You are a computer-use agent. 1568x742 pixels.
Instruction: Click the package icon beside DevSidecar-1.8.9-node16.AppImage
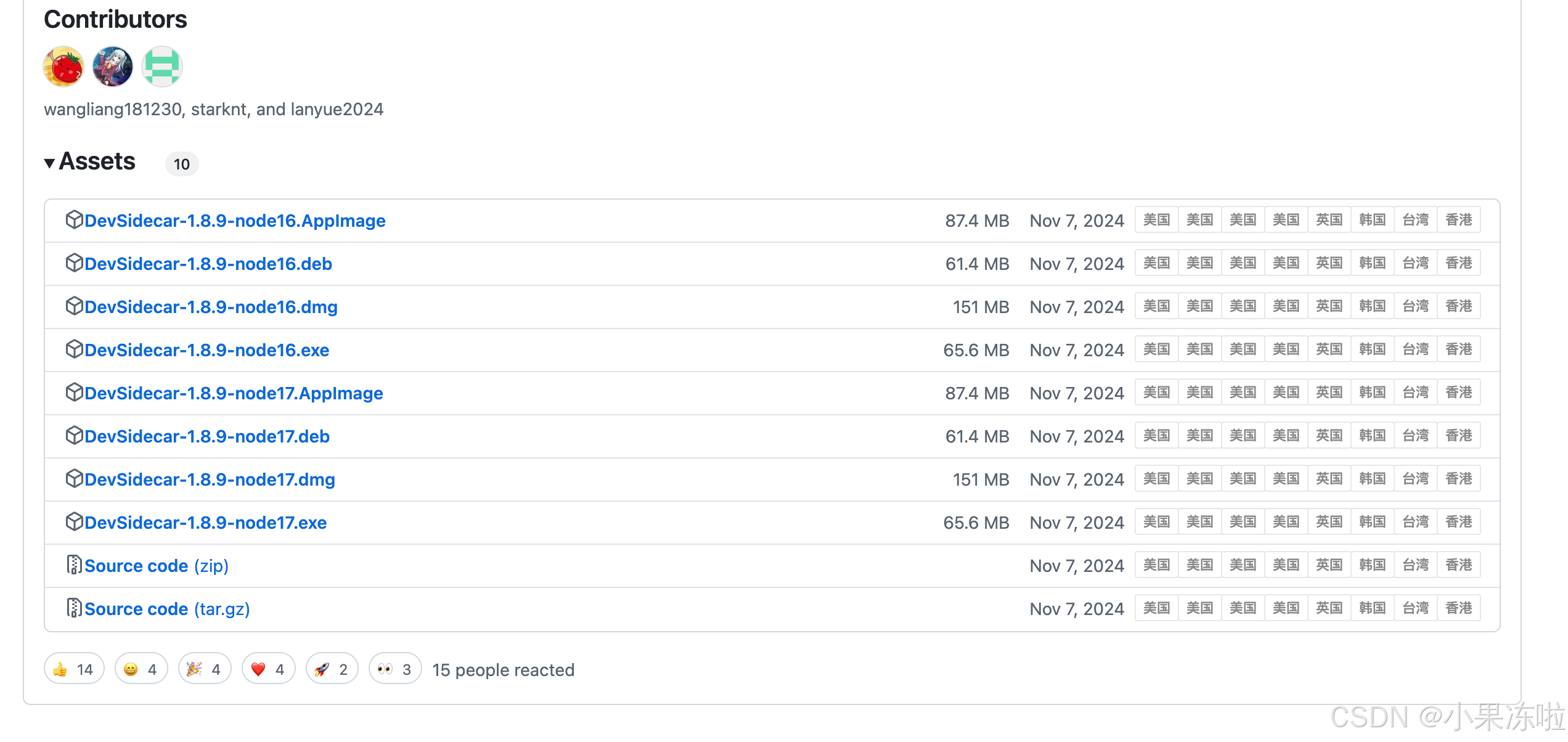click(74, 219)
